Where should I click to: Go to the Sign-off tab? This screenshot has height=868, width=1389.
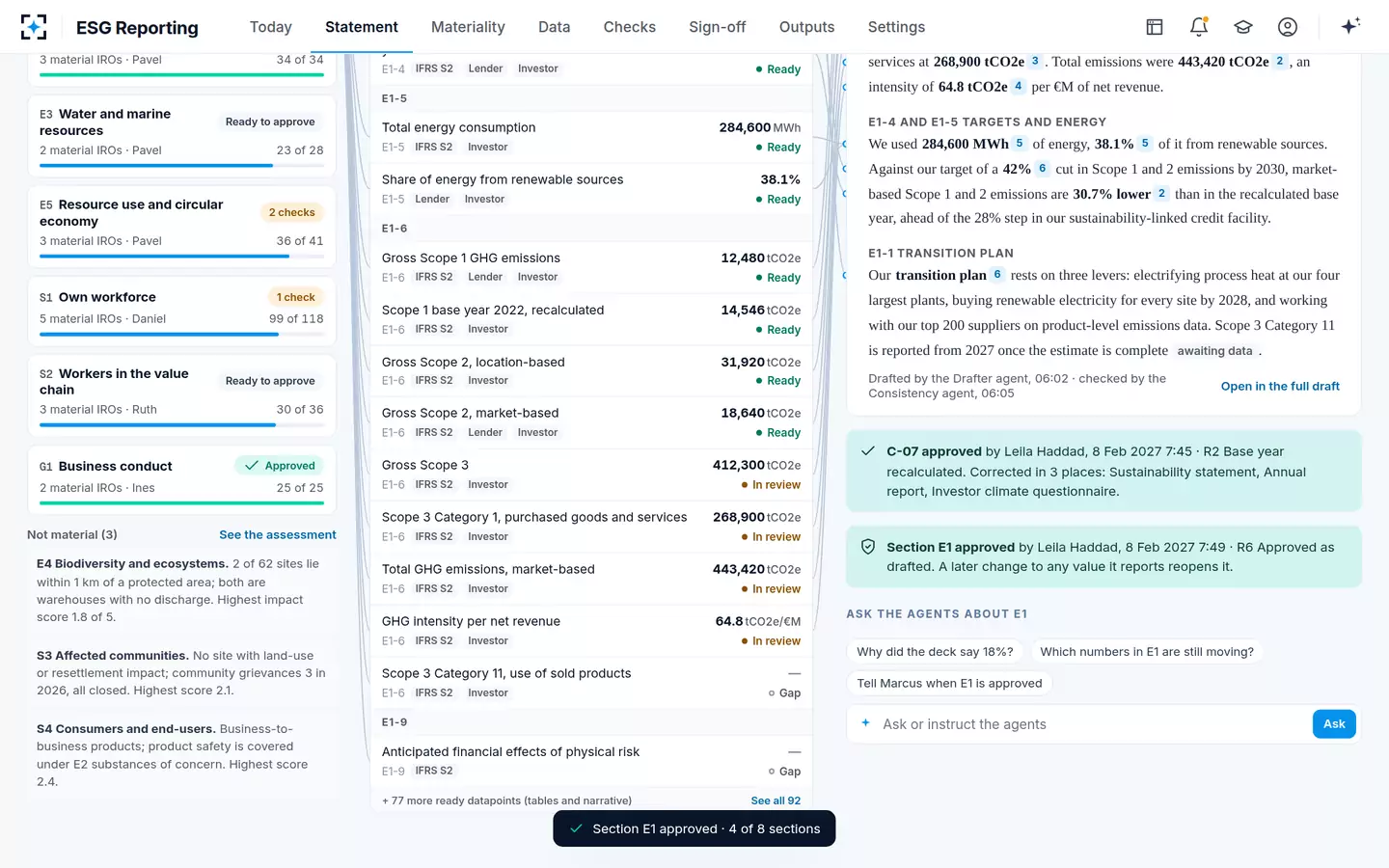(x=718, y=27)
